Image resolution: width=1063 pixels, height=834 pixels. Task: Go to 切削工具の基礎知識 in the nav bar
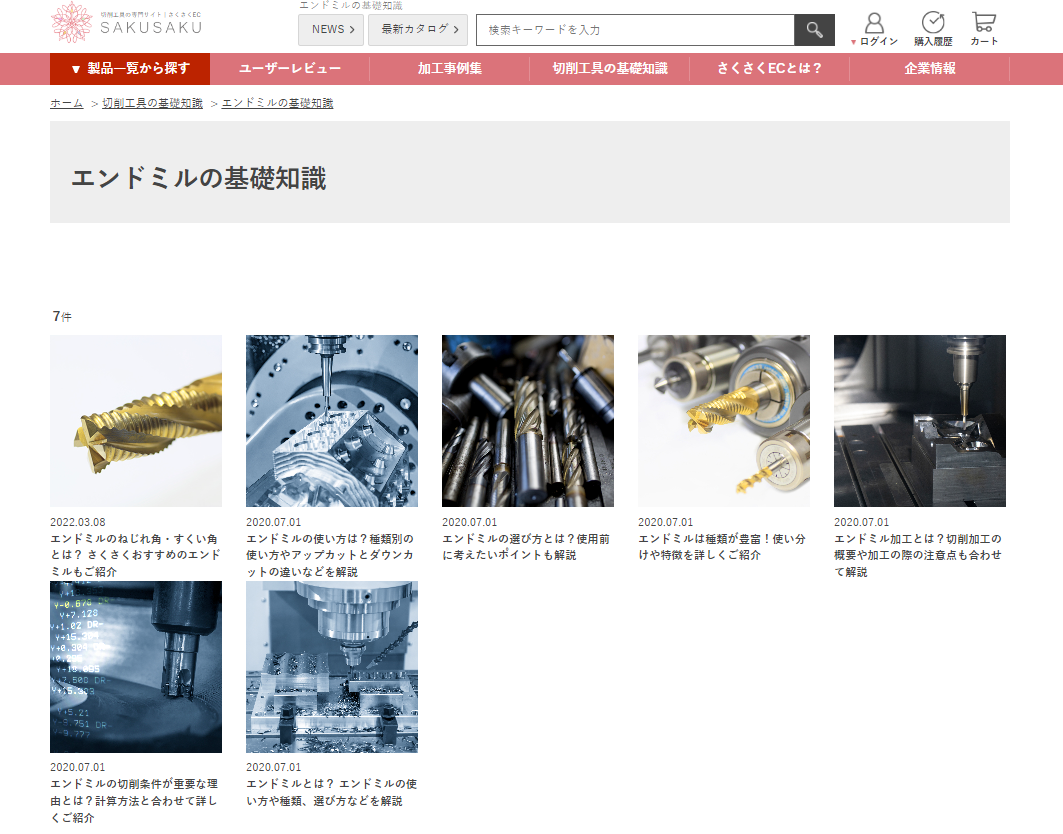tap(610, 69)
